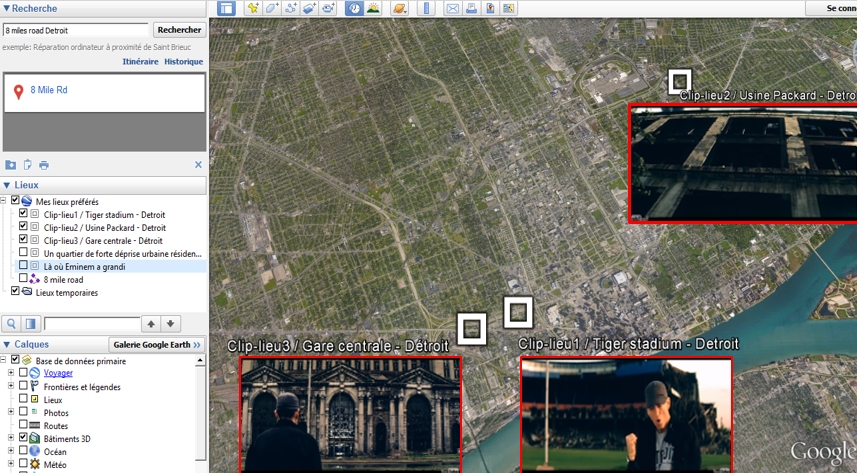This screenshot has height=473, width=857.
Task: Uncheck Clip-lieu1 / Tiger stadium checkbox
Action: pos(23,213)
